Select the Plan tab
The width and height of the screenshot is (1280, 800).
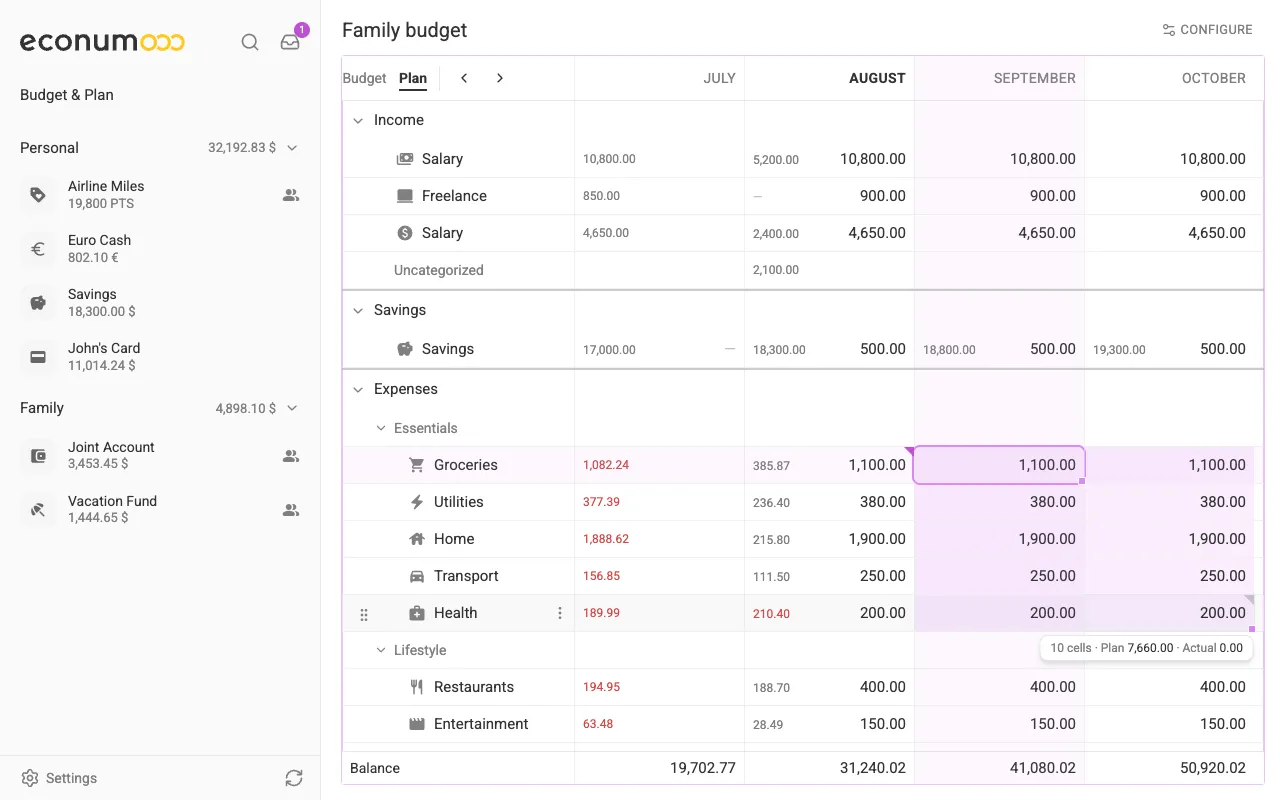(413, 78)
